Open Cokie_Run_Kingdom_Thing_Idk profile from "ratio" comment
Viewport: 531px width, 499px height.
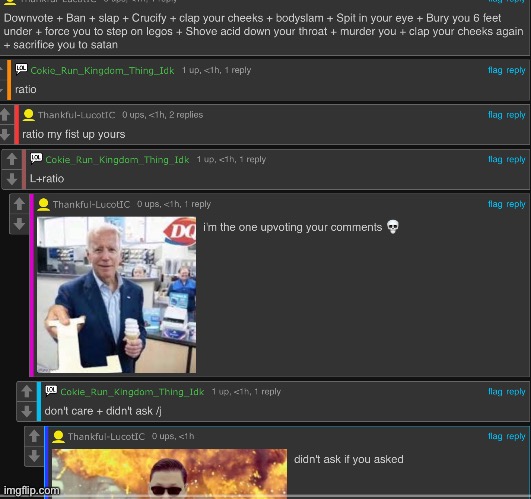tap(102, 70)
